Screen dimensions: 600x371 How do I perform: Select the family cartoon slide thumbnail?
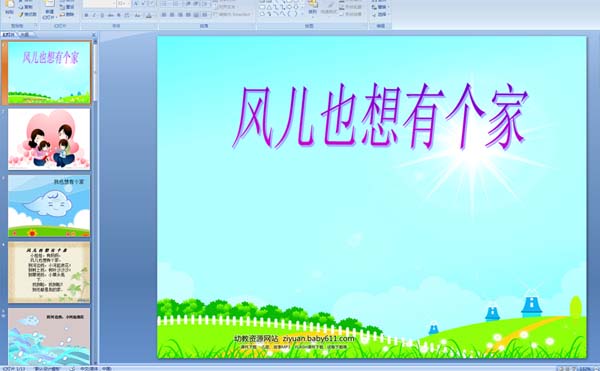point(49,139)
